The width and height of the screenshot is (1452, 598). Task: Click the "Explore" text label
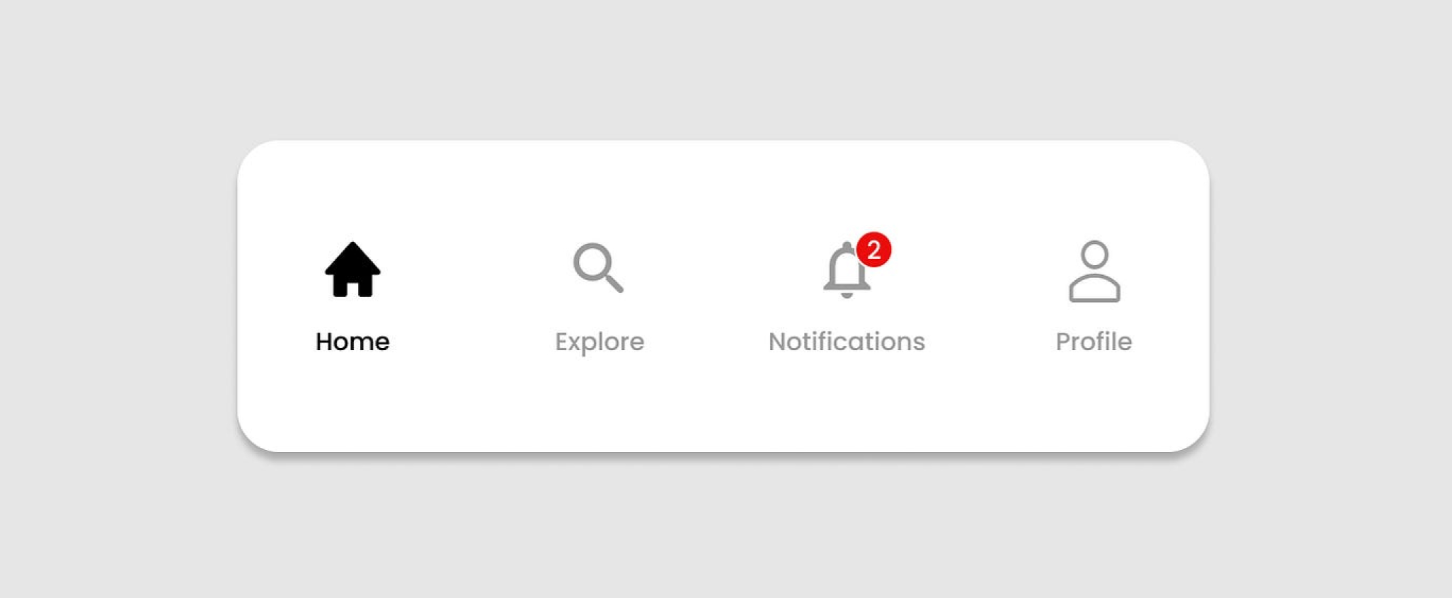coord(599,343)
